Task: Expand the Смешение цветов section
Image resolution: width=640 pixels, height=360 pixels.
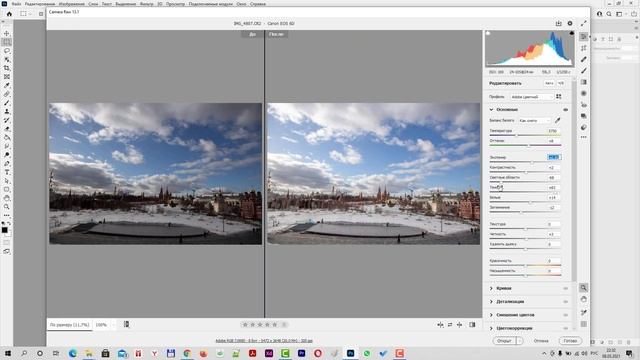Action: pos(491,315)
